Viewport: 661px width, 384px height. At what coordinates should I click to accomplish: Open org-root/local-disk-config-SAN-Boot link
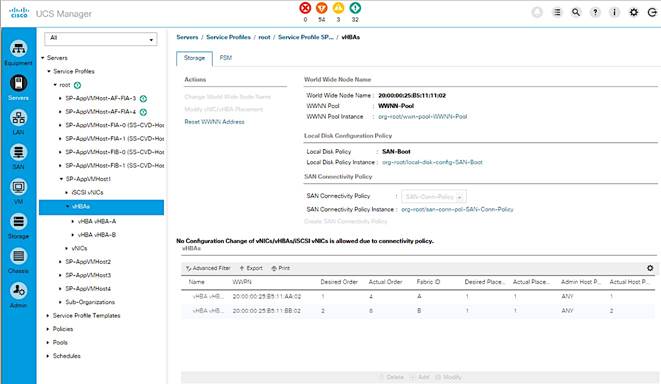click(432, 162)
